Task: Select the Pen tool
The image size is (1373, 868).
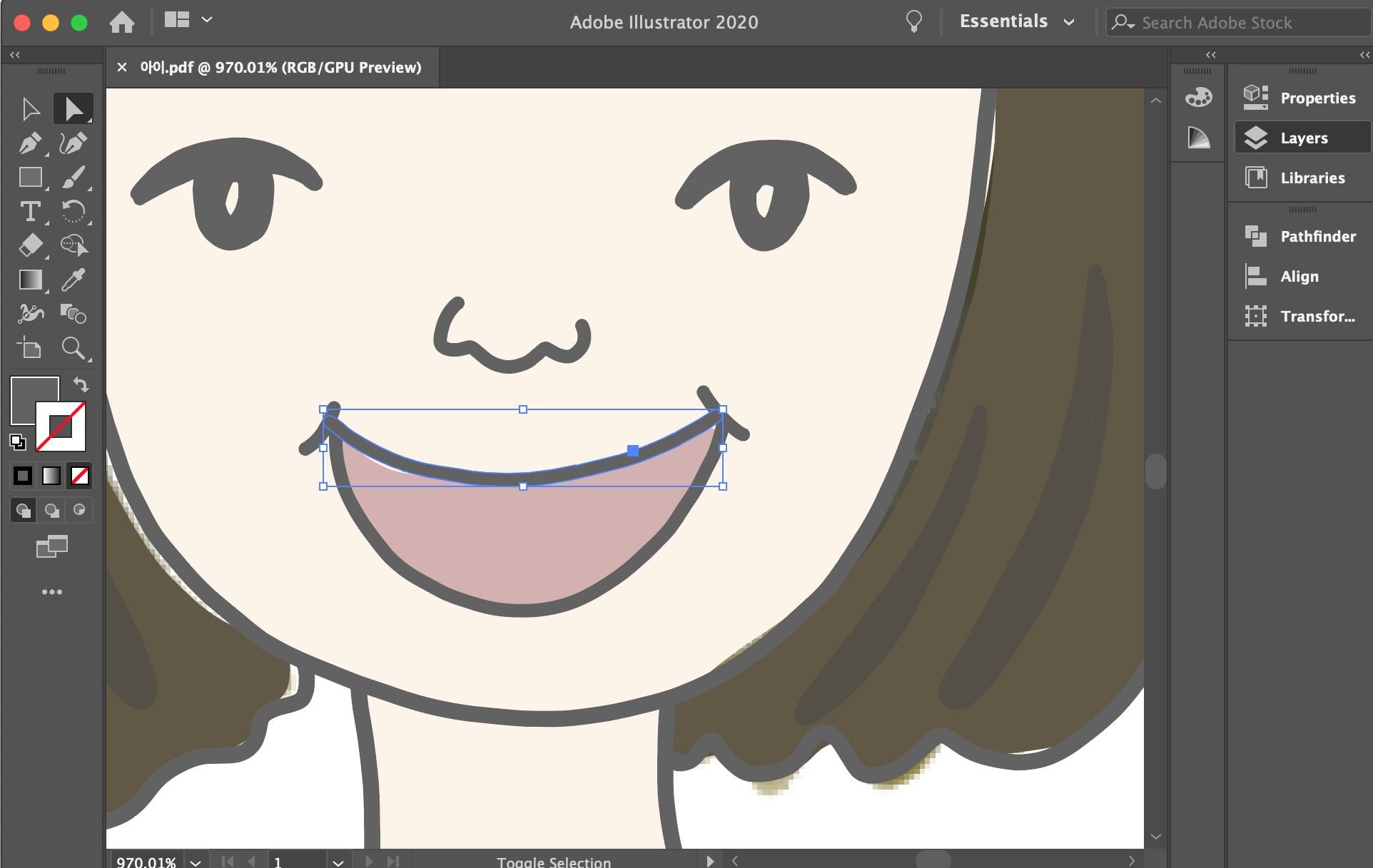Action: [x=29, y=143]
